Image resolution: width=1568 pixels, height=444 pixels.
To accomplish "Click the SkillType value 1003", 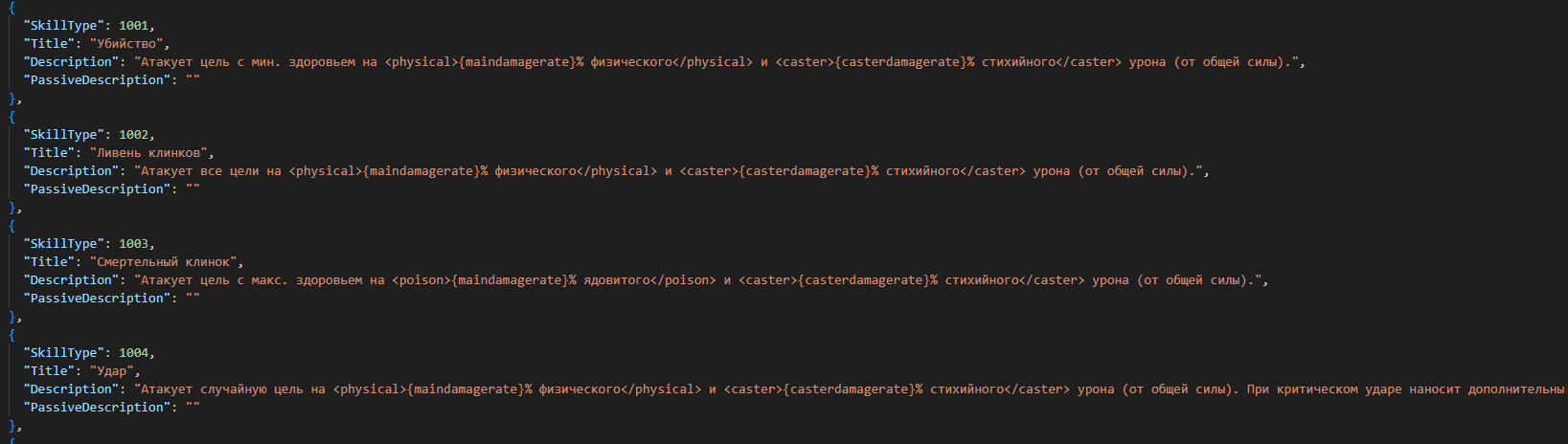I will [x=134, y=244].
